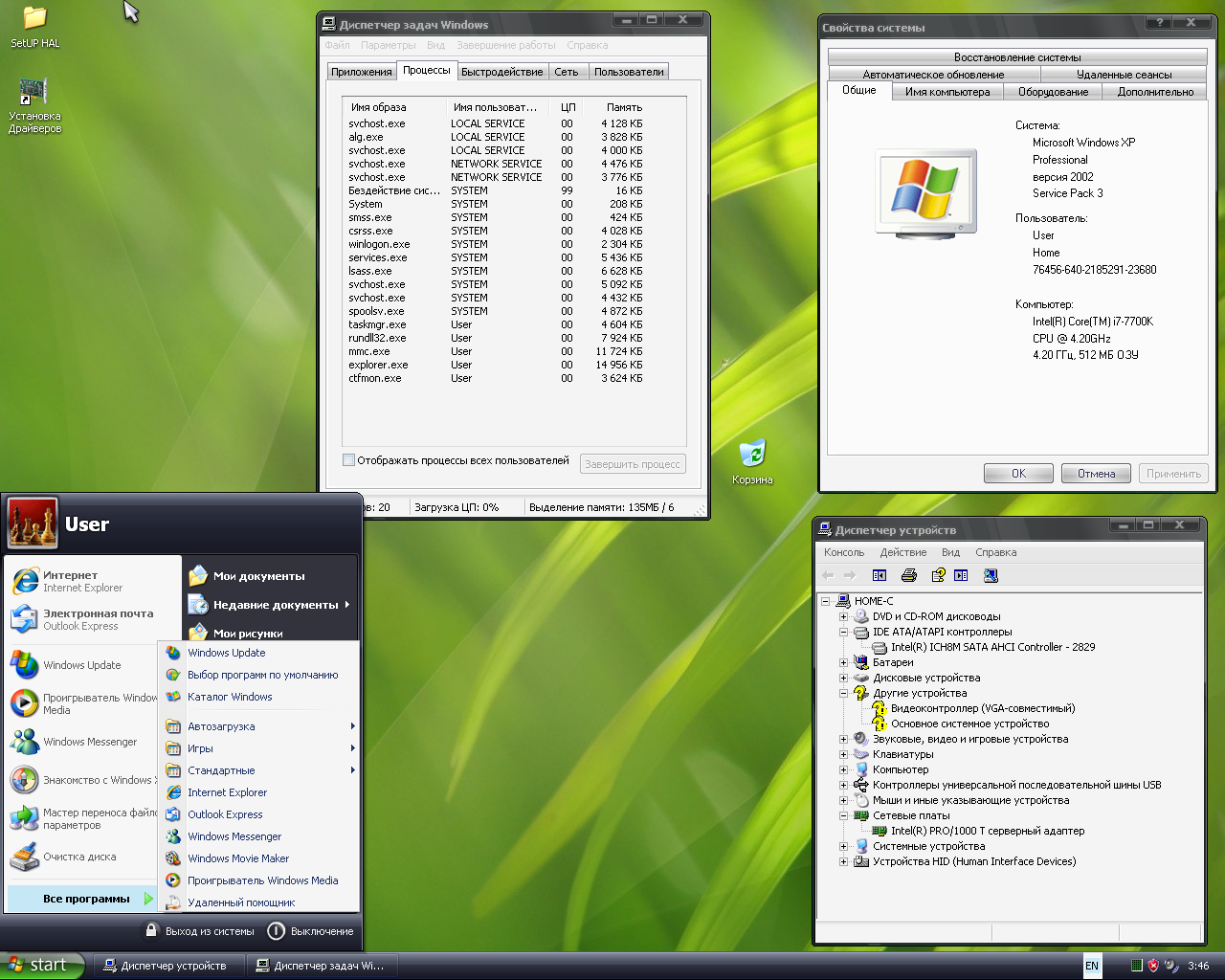Collapse IDE ATA/ATAPI контроллеры node
Image resolution: width=1225 pixels, height=980 pixels.
843,632
